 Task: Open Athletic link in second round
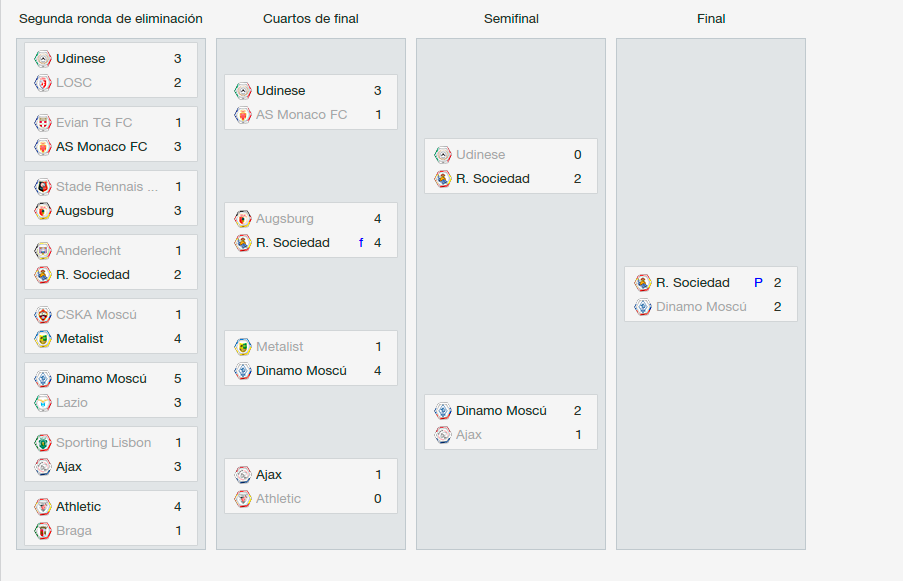click(78, 507)
